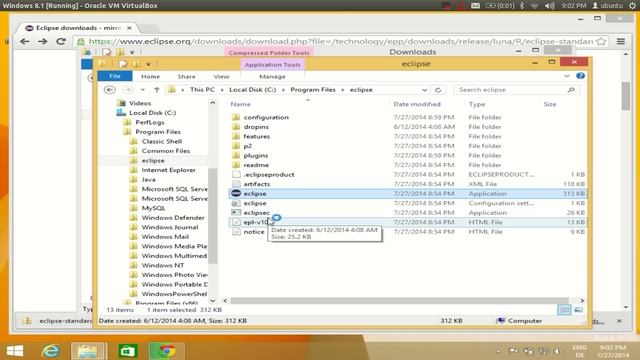Click the search magnifier icon in Explorer
The width and height of the screenshot is (640, 360).
tap(571, 90)
